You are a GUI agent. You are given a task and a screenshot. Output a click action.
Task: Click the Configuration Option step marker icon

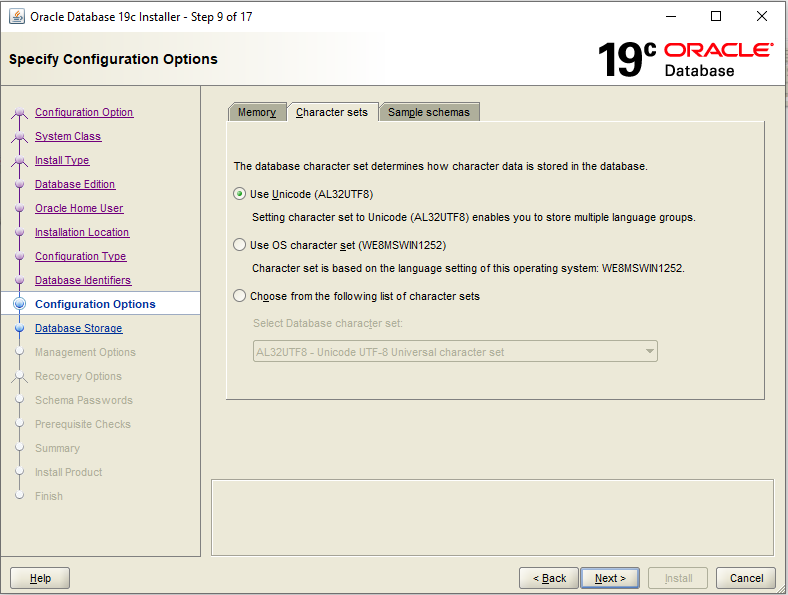[19, 113]
